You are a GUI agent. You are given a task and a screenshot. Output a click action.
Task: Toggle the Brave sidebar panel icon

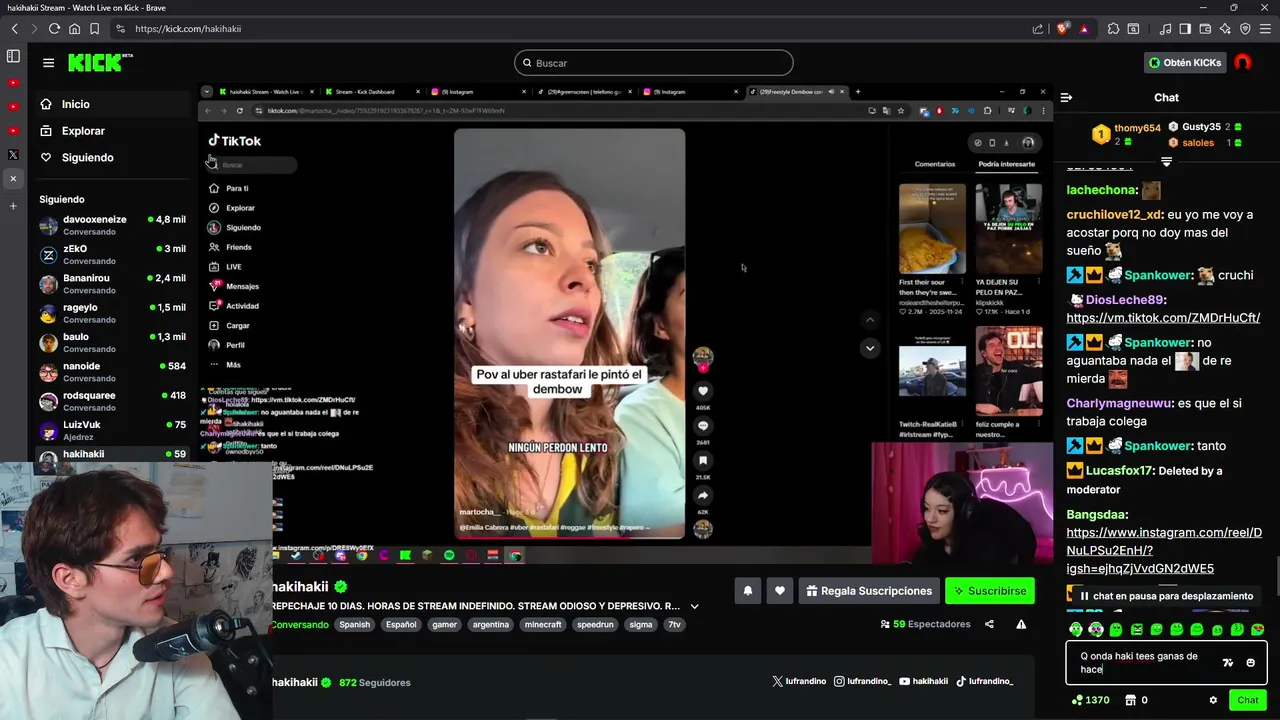point(1185,29)
